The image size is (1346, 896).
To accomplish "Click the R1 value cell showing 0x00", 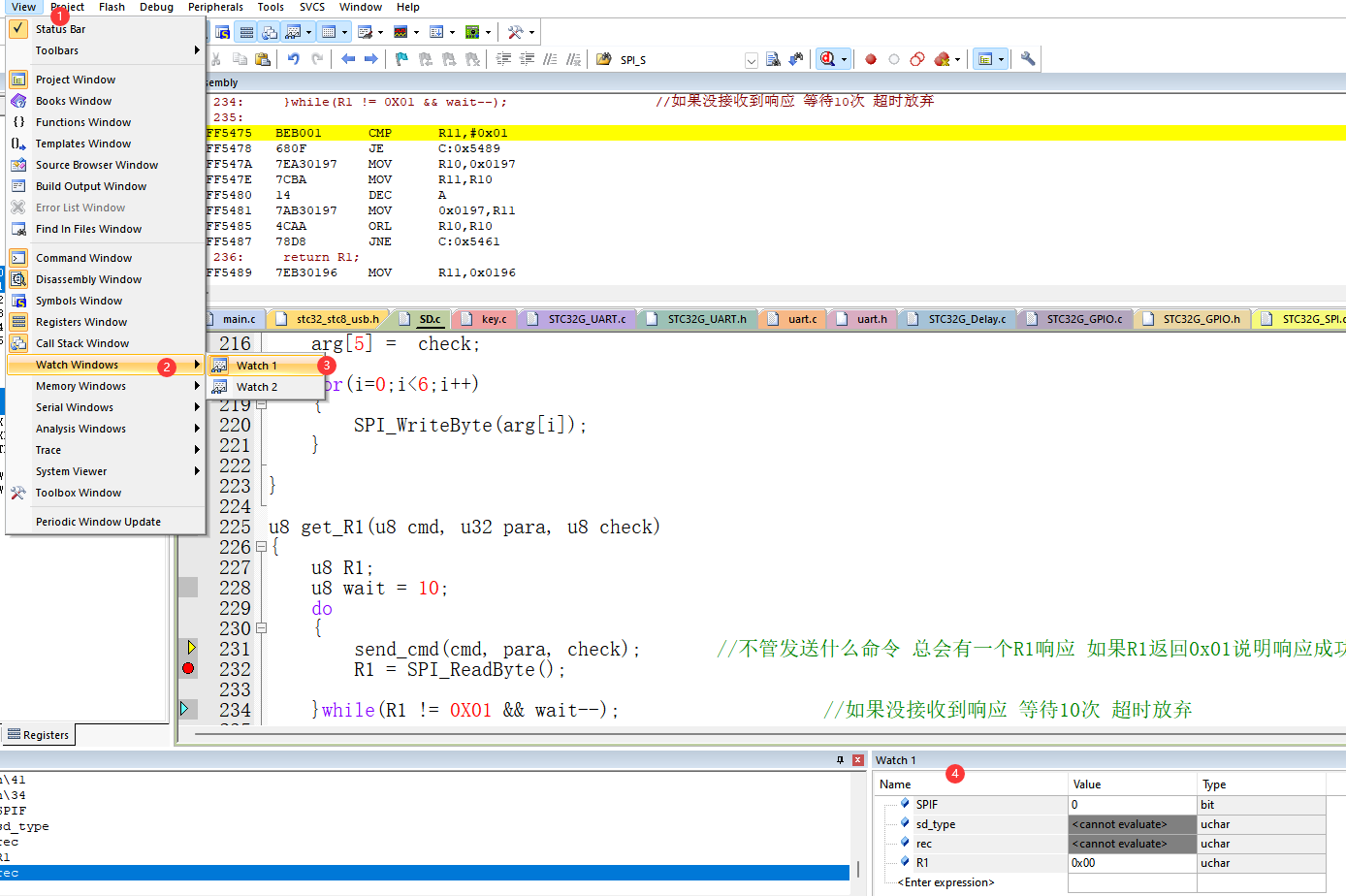I will 1132,863.
